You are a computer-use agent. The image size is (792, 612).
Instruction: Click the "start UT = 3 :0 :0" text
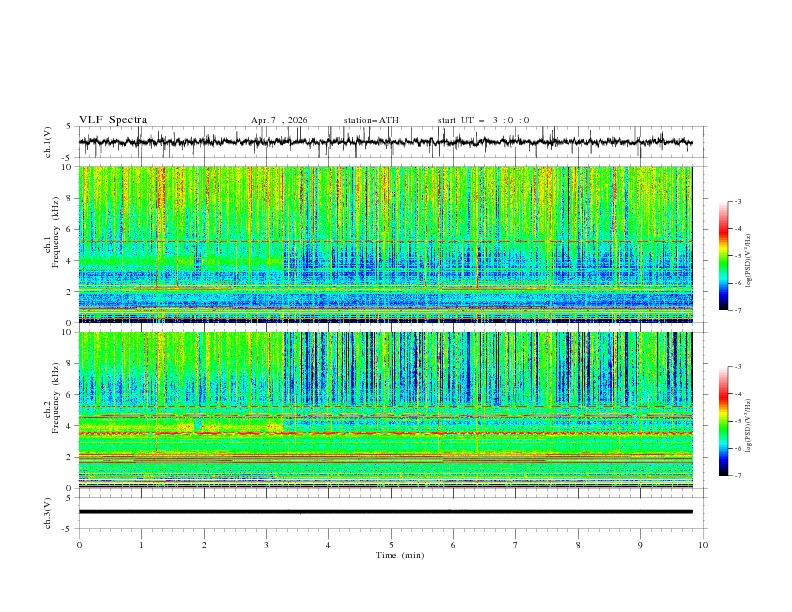(x=483, y=120)
